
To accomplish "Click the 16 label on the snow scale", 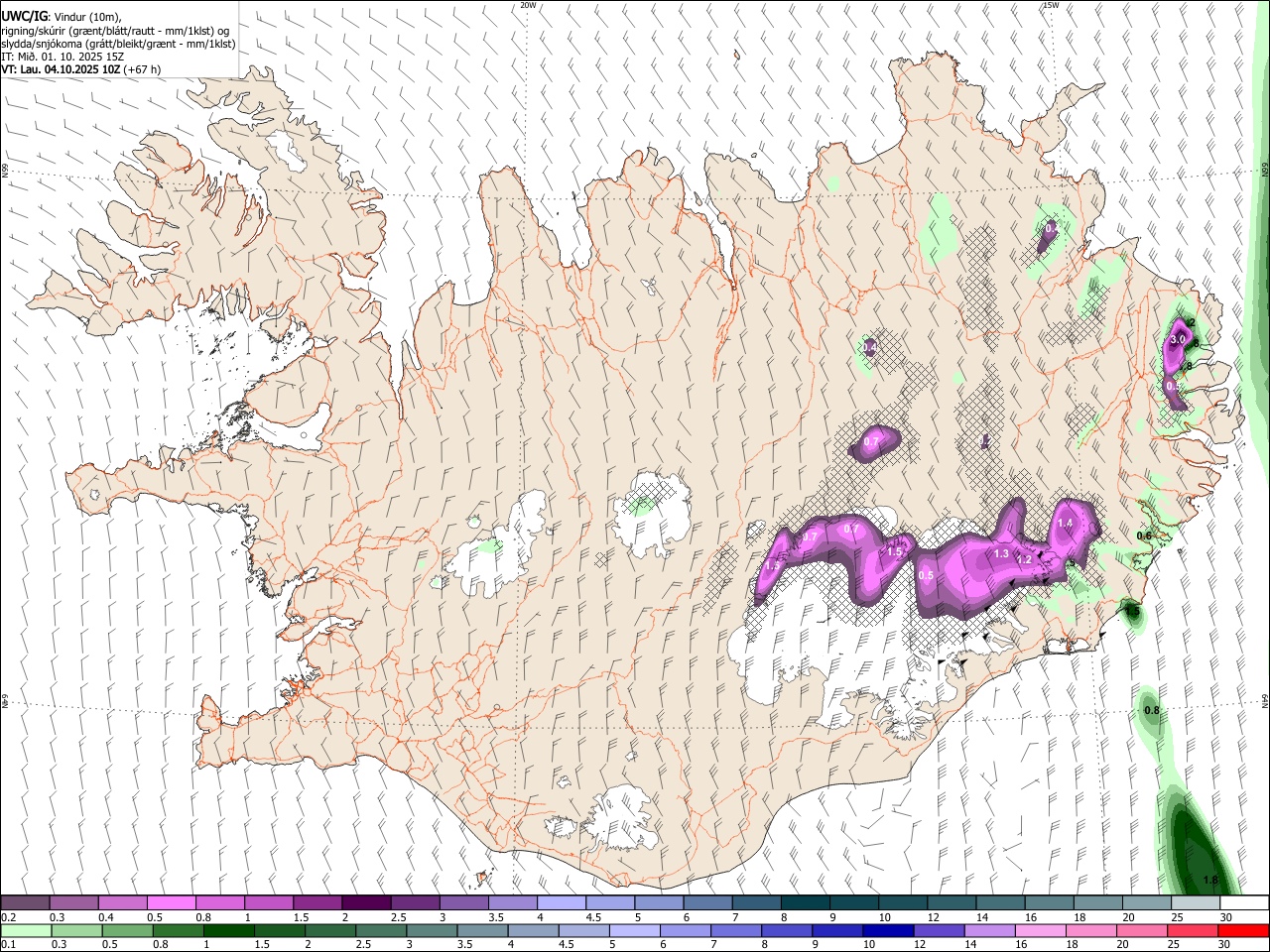I will 1030,917.
